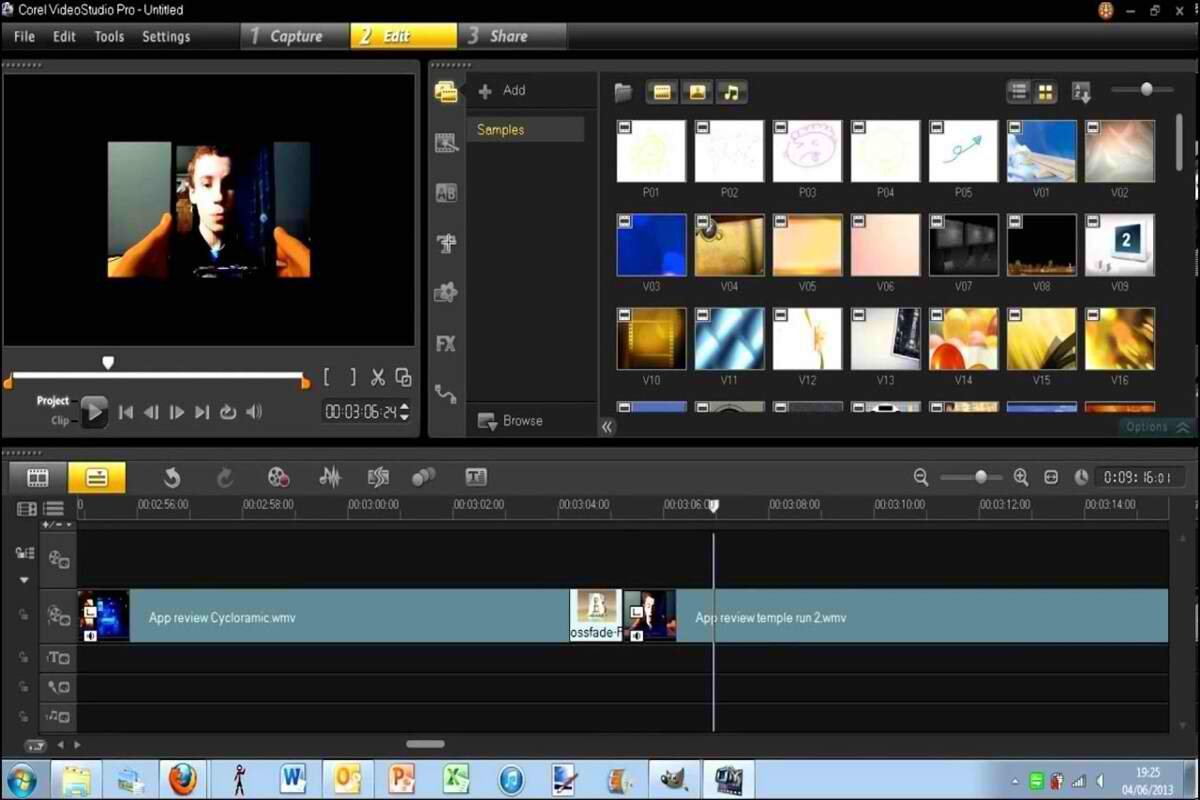Select Project playback mode

[x=53, y=401]
